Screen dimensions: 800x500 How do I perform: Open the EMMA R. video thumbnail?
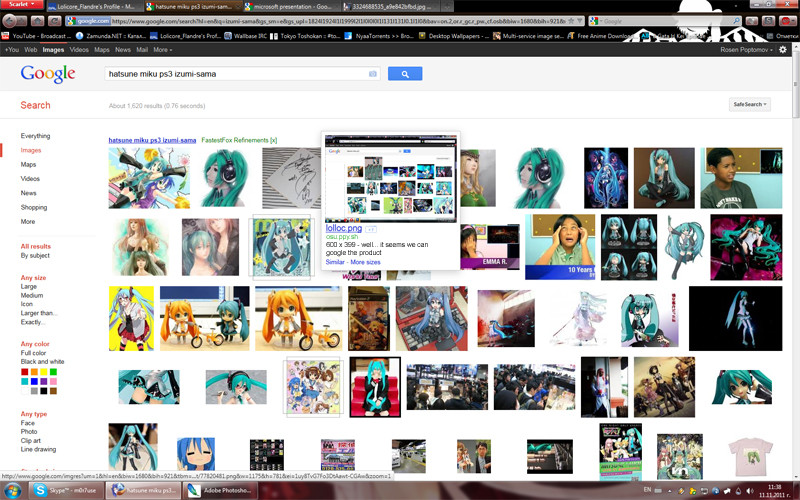tap(490, 247)
